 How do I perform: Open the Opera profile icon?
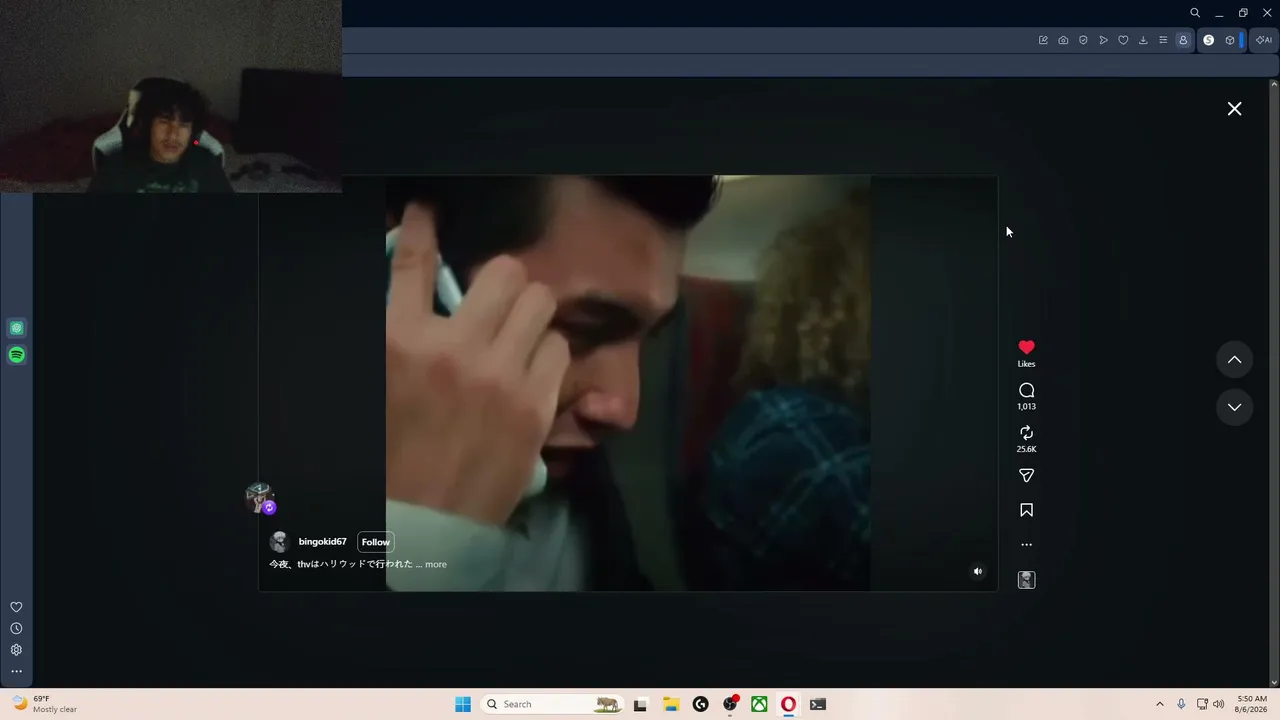coord(1183,40)
